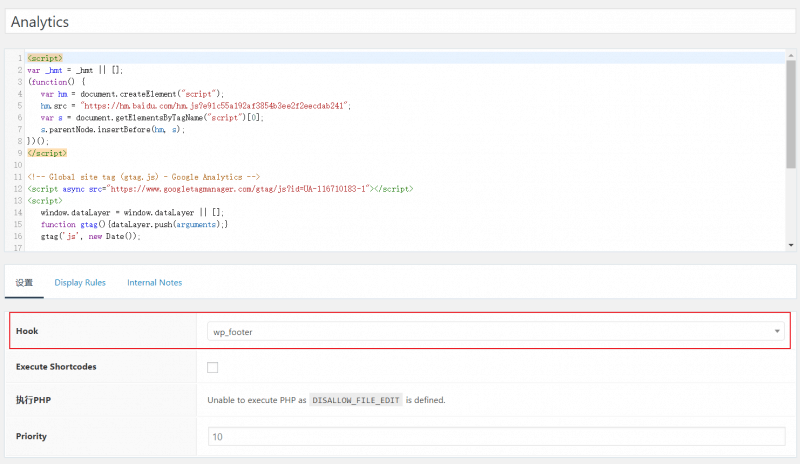Image resolution: width=800 pixels, height=464 pixels.
Task: Click line number 14 in the gutter
Action: [17, 213]
